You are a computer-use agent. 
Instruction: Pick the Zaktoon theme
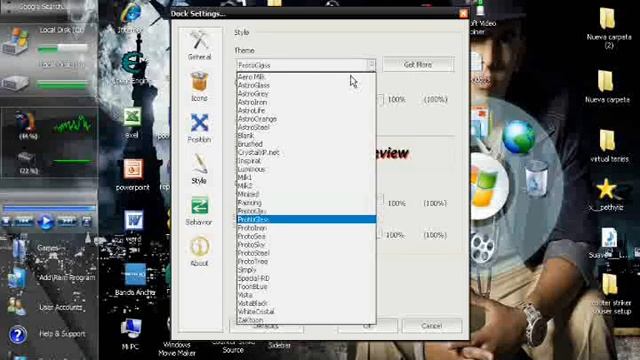306,320
